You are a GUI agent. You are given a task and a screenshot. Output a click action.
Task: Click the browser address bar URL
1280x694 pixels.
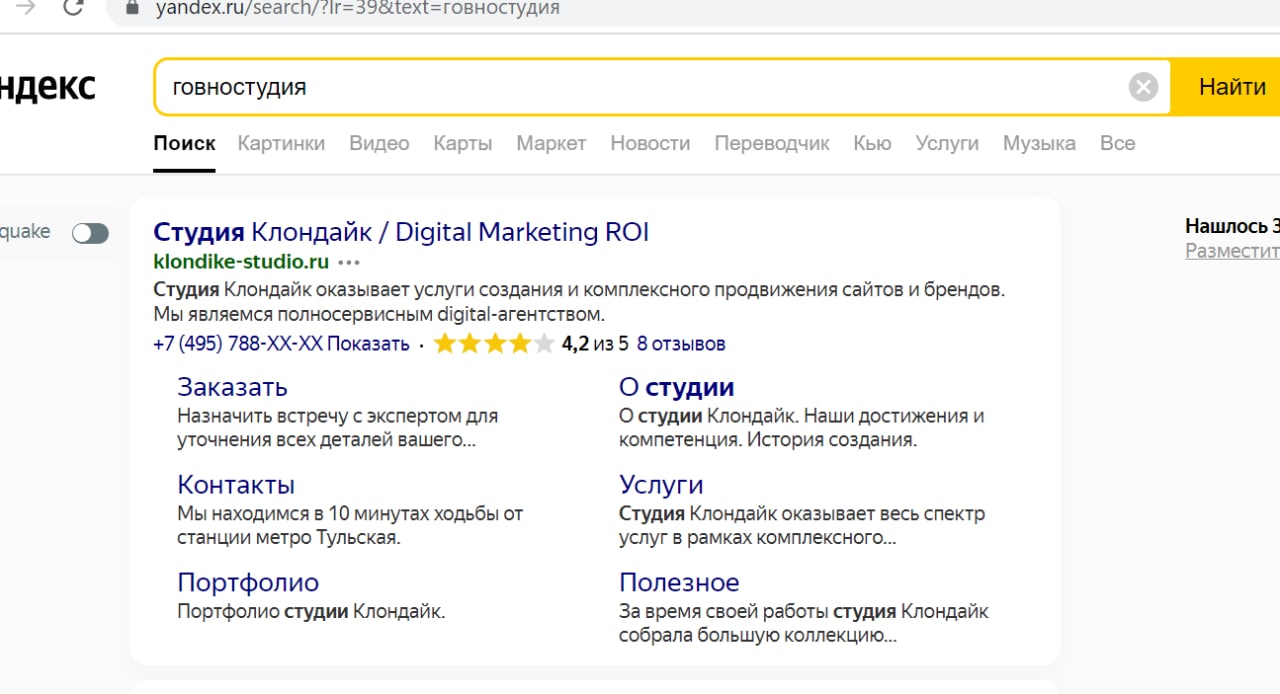click(358, 8)
